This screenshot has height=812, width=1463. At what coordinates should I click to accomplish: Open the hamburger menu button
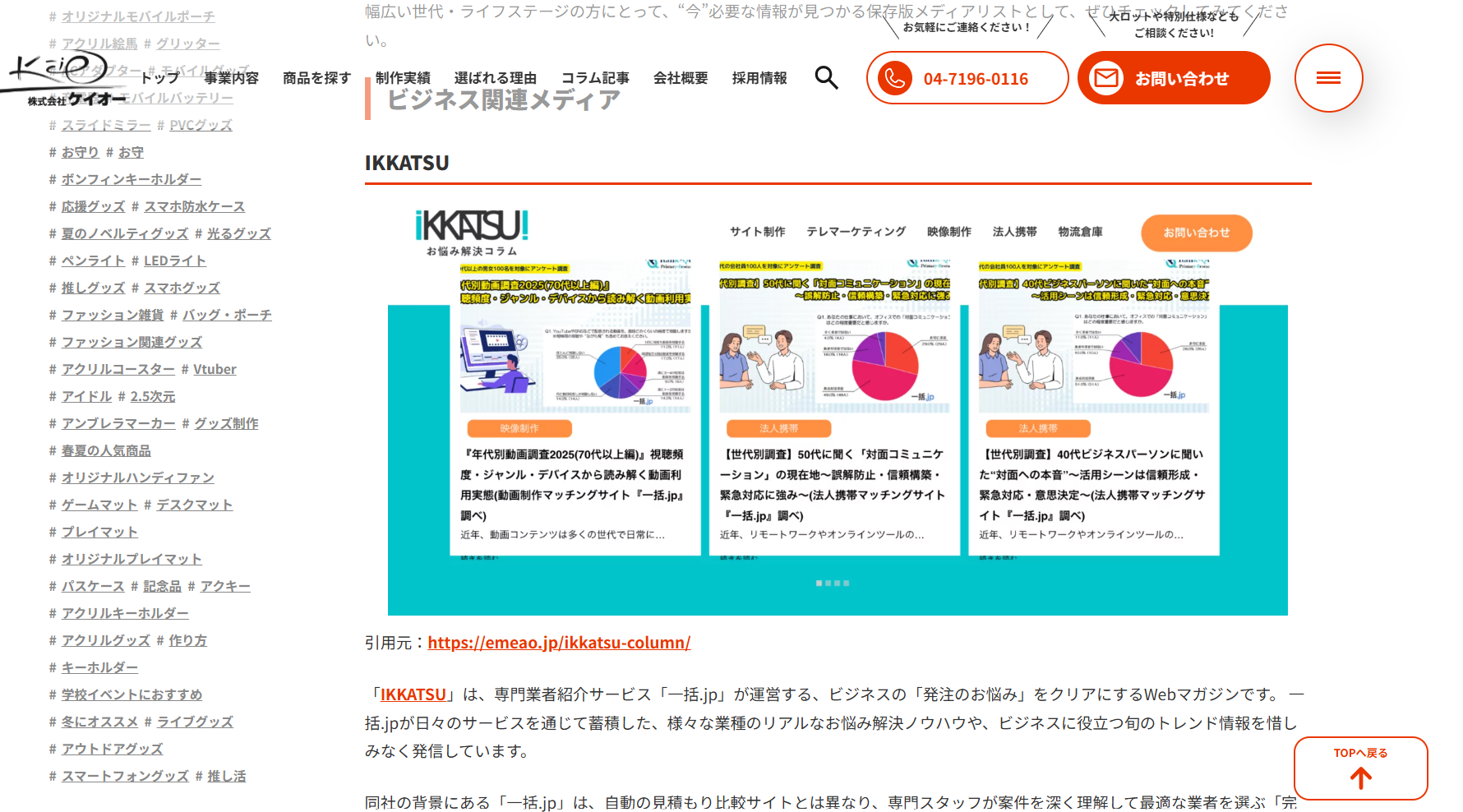pyautogui.click(x=1328, y=78)
